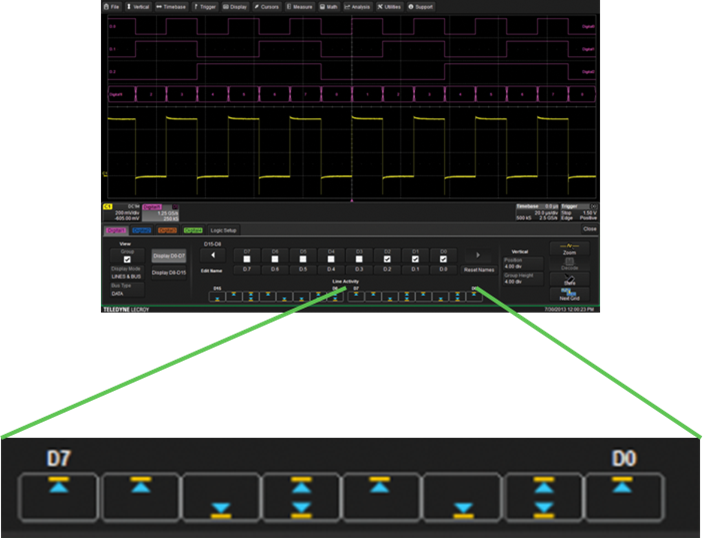Screen dimensions: 703x538
Task: Edit the D.2 line name
Action: coord(387,269)
